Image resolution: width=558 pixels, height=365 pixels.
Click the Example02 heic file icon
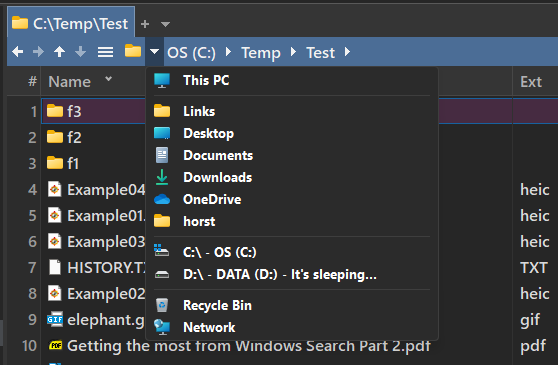pyautogui.click(x=55, y=293)
